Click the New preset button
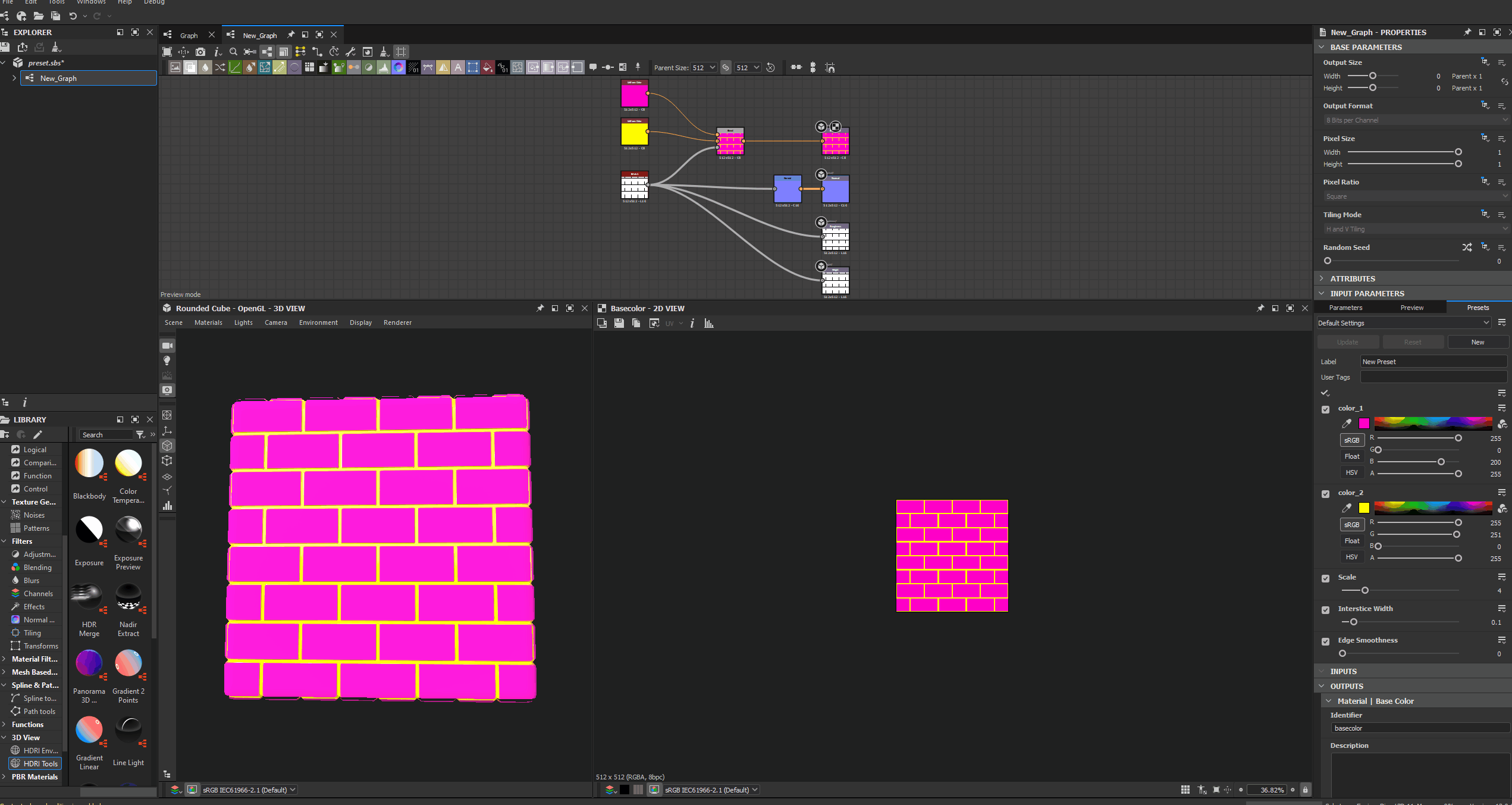The width and height of the screenshot is (1512, 805). 1478,342
